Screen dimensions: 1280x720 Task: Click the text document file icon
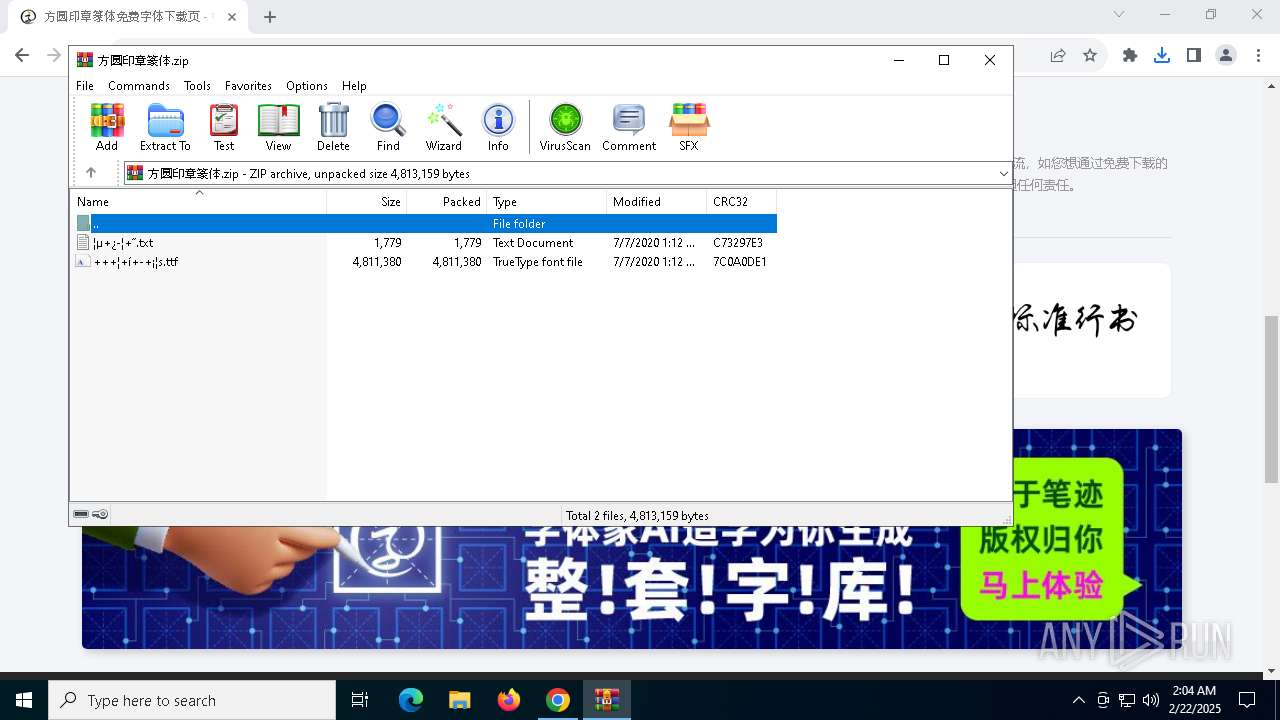84,243
